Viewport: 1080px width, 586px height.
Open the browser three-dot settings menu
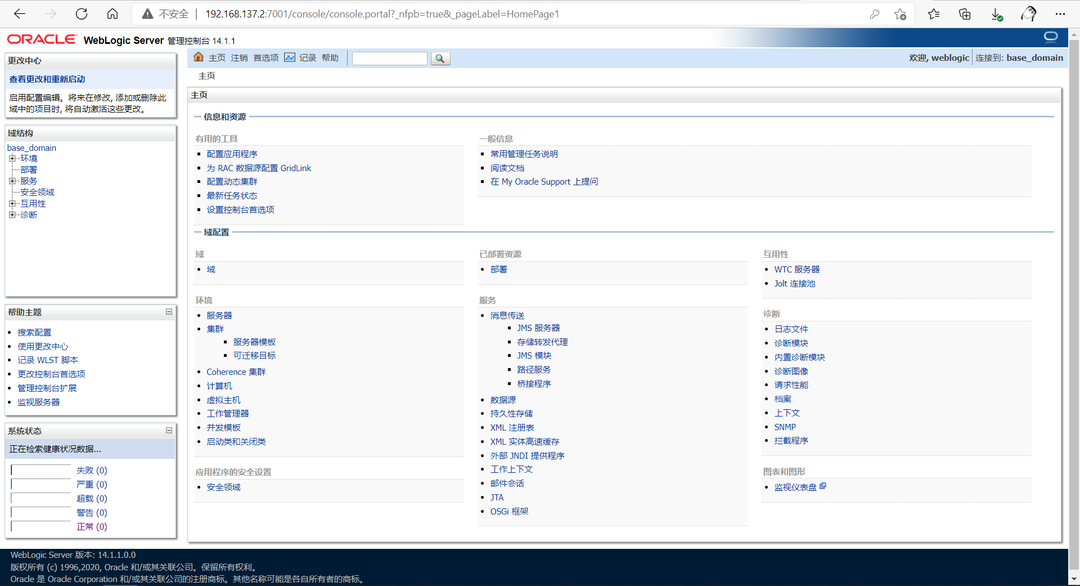(1060, 14)
